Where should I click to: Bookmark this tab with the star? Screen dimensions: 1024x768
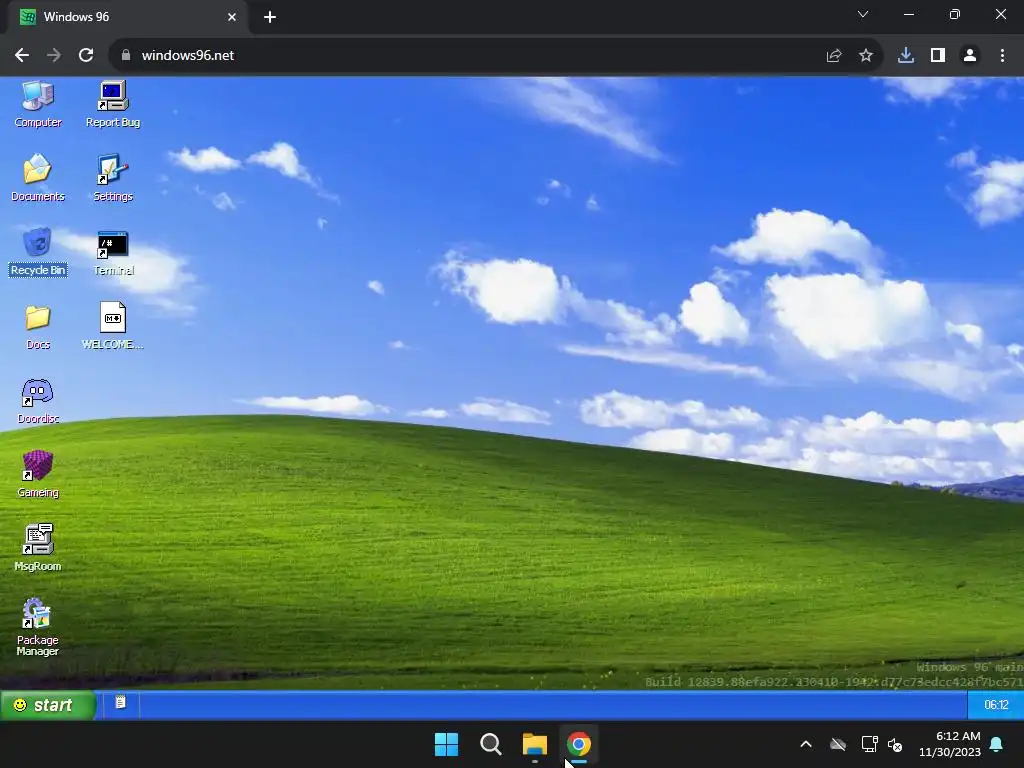tap(866, 56)
